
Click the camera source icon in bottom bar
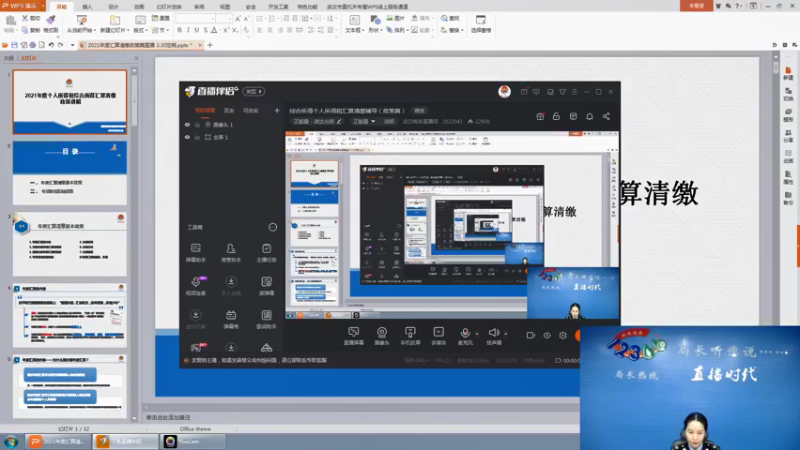click(x=382, y=332)
